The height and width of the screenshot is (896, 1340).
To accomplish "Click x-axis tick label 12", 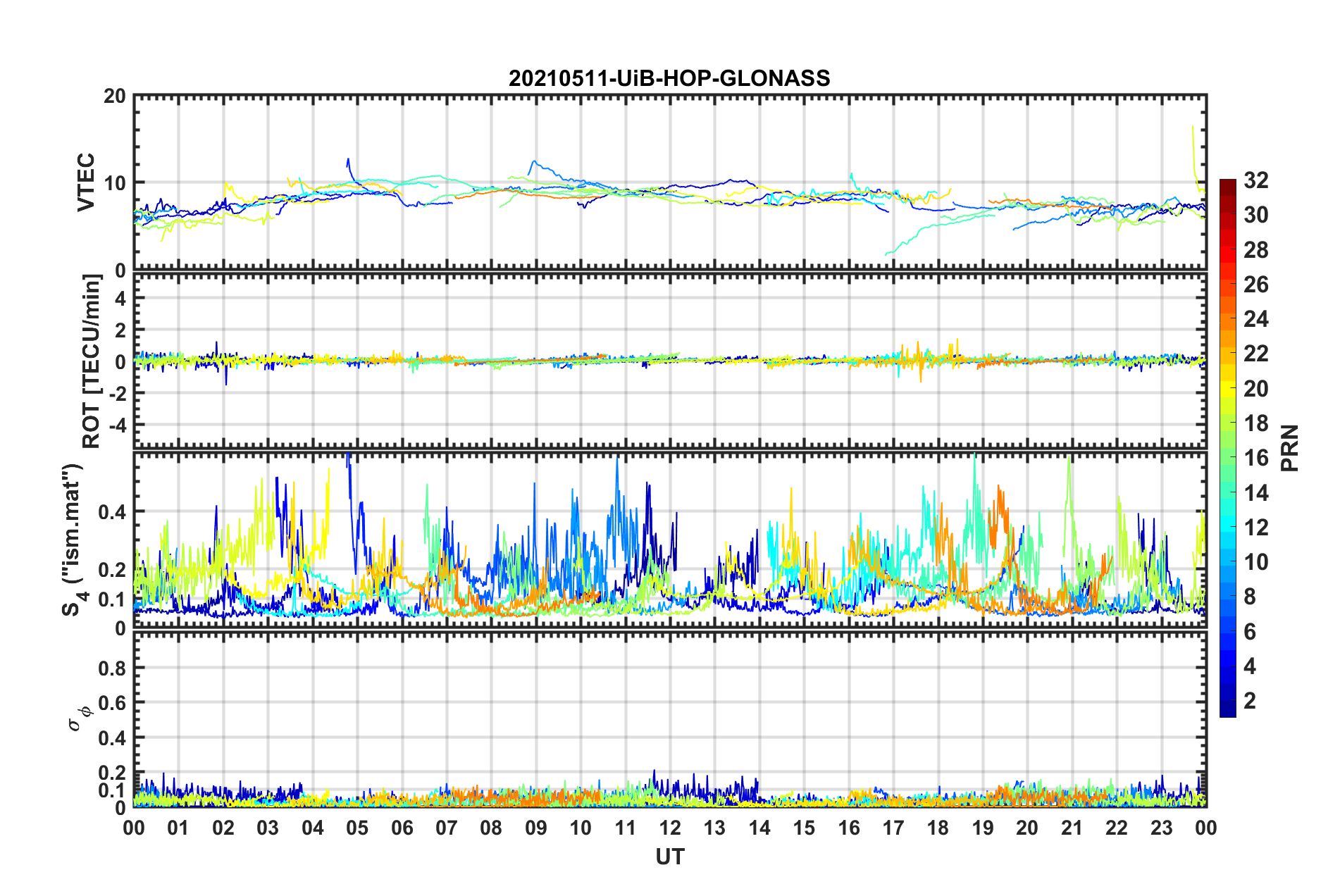I will tap(670, 828).
